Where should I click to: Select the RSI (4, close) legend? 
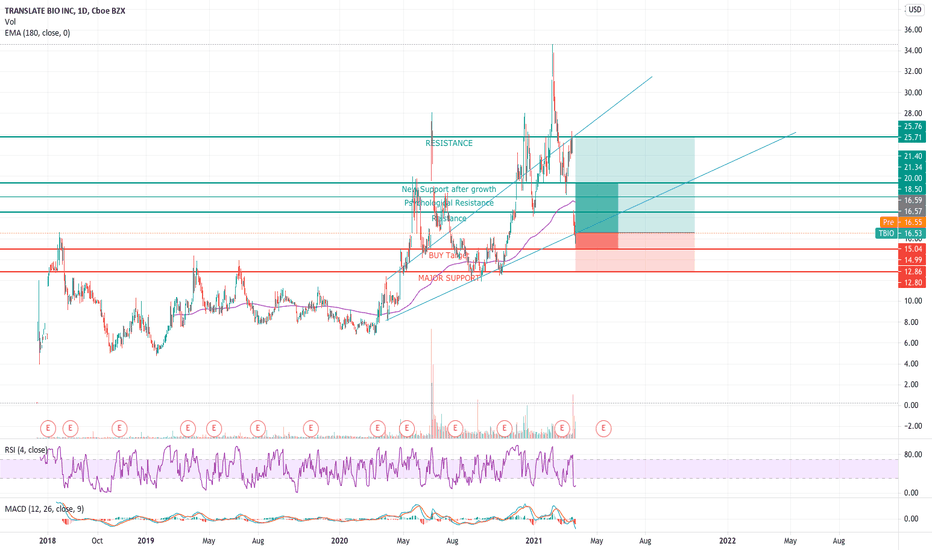click(x=26, y=450)
